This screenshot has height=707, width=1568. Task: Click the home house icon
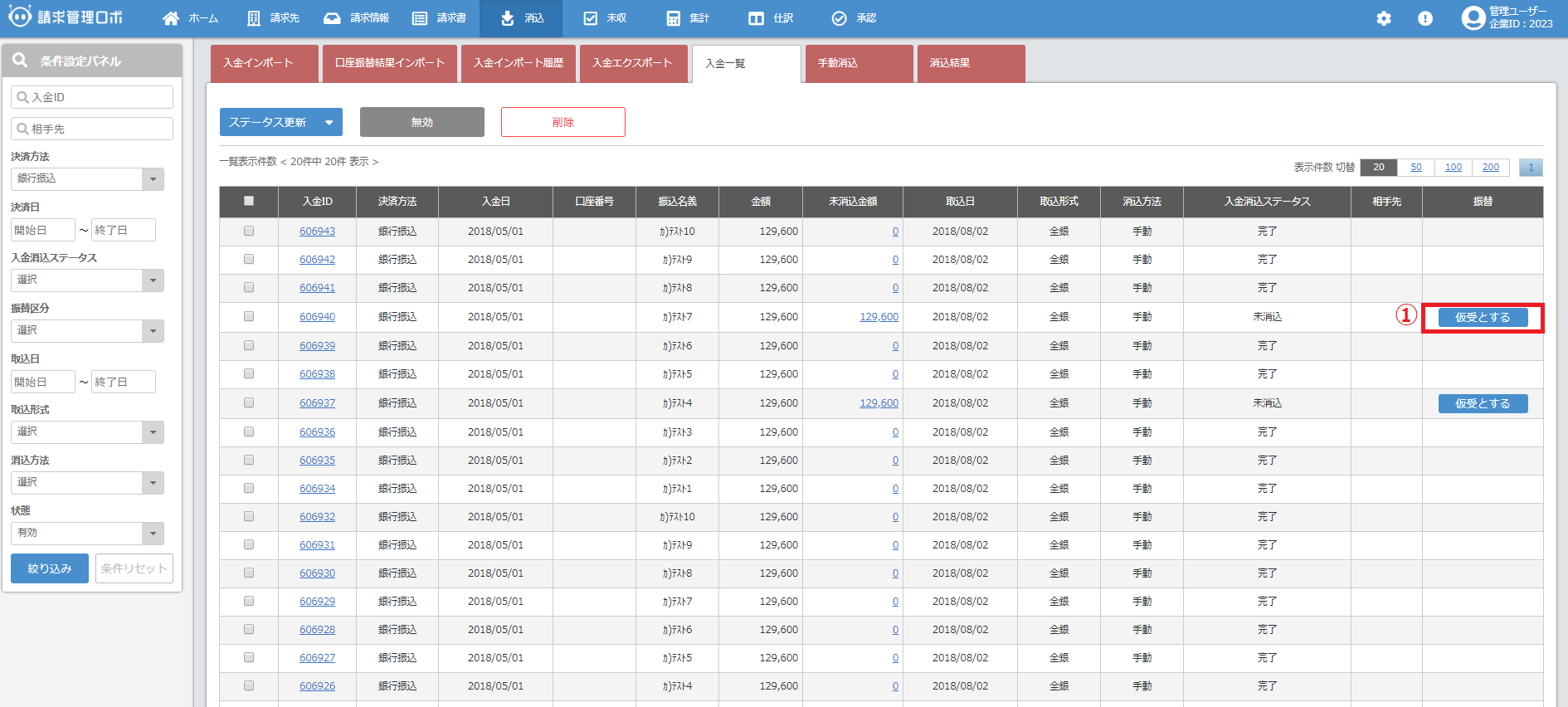pyautogui.click(x=171, y=18)
